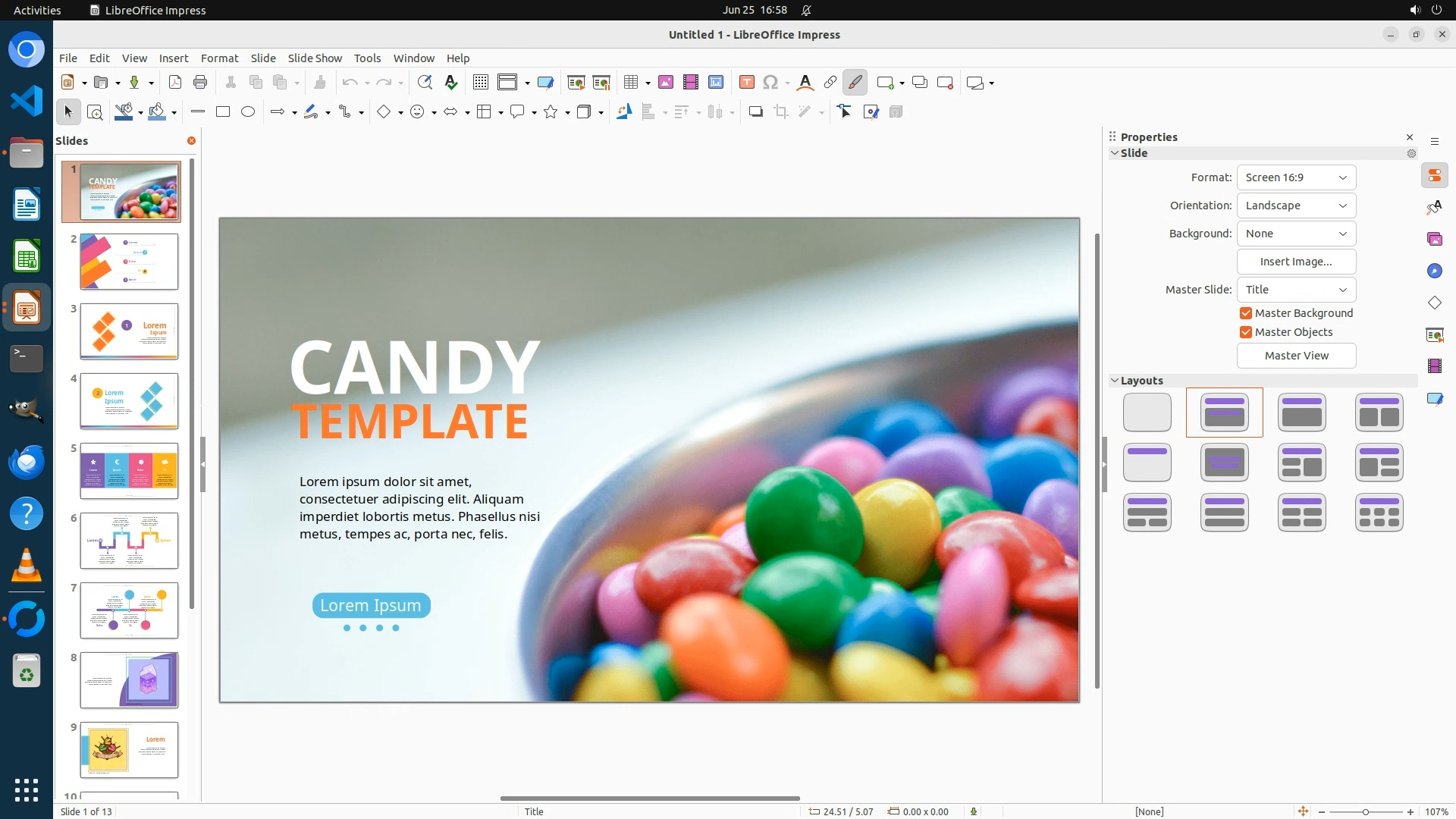Open the Format dropdown showing Screen 16:9
Screen dimensions: 1456x819
pyautogui.click(x=1296, y=177)
